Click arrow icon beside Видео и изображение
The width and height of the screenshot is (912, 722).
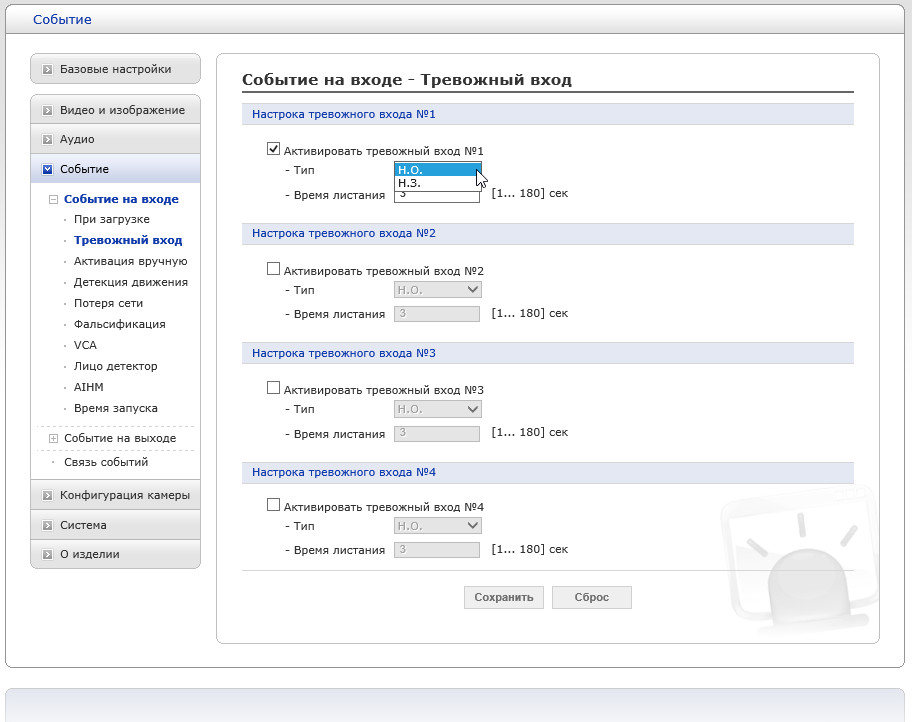(x=47, y=110)
